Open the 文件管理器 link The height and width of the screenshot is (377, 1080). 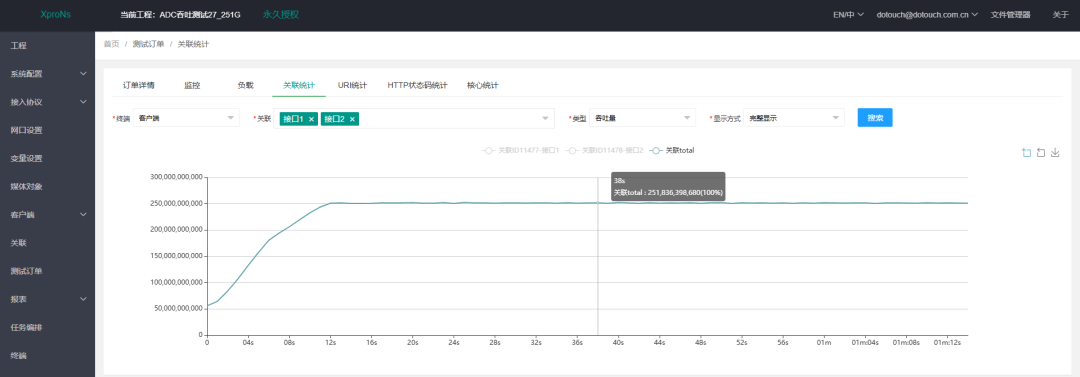tap(1010, 14)
